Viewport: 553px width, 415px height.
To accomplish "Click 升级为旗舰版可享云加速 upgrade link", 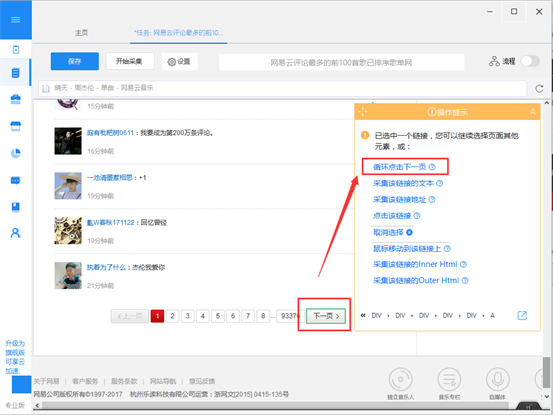I will click(x=15, y=357).
